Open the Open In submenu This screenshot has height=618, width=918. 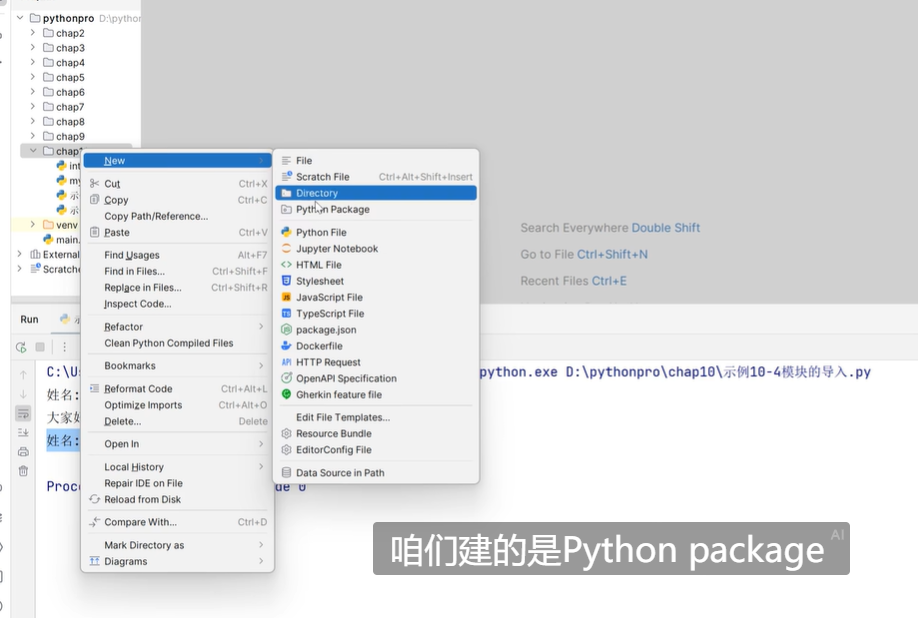click(177, 444)
